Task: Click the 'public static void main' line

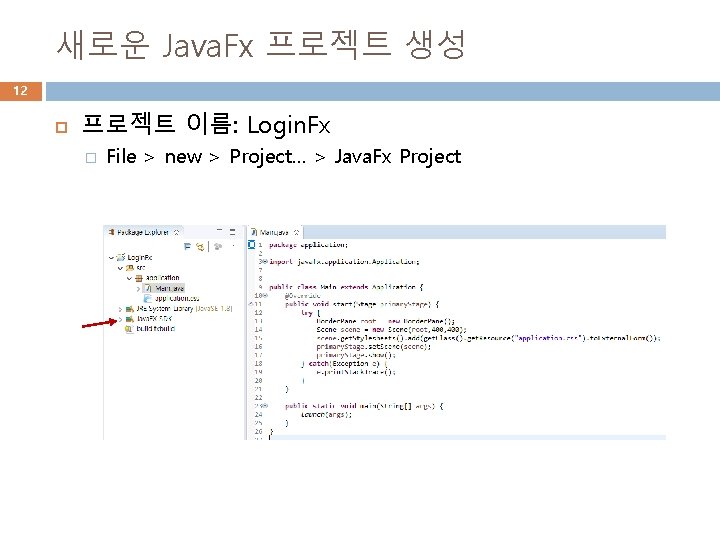Action: [364, 406]
